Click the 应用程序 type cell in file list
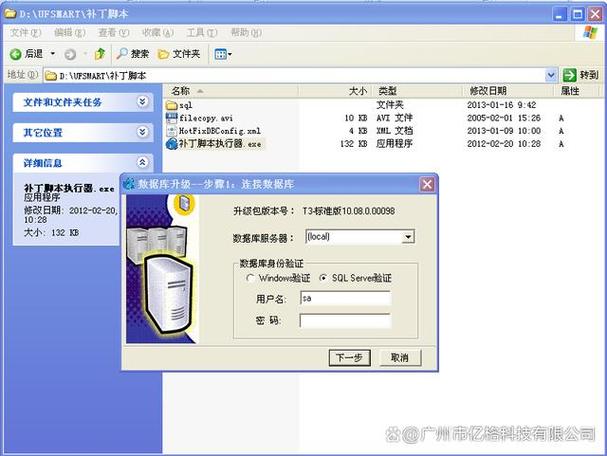The width and height of the screenshot is (607, 456). click(x=394, y=144)
